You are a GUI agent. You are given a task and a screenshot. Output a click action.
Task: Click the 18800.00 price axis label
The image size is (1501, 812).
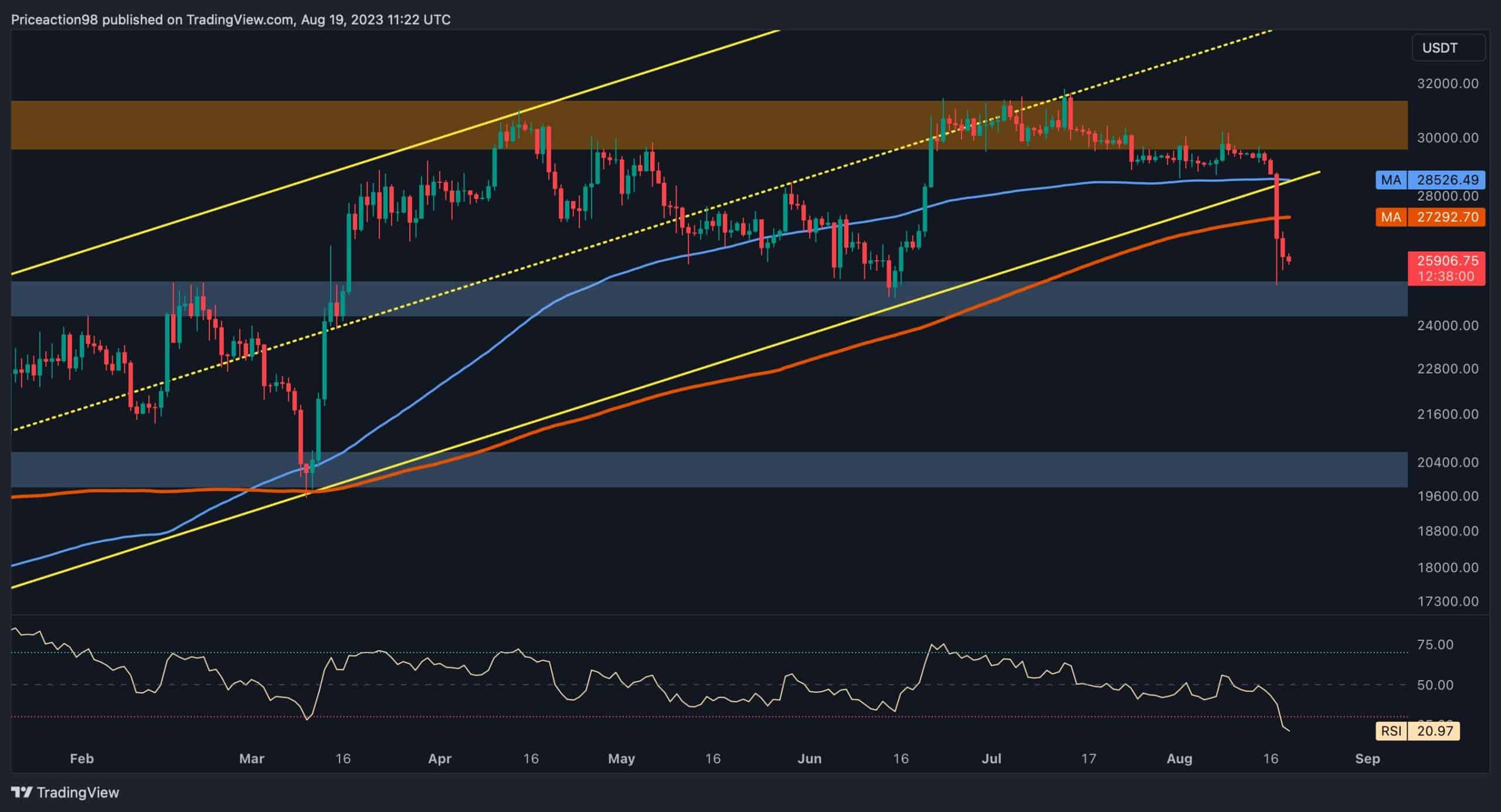[1447, 531]
